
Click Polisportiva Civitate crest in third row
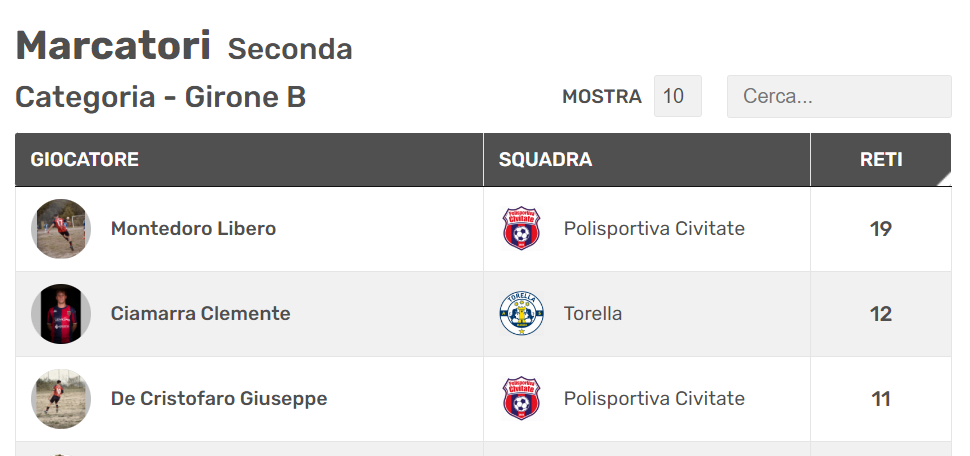pyautogui.click(x=521, y=398)
